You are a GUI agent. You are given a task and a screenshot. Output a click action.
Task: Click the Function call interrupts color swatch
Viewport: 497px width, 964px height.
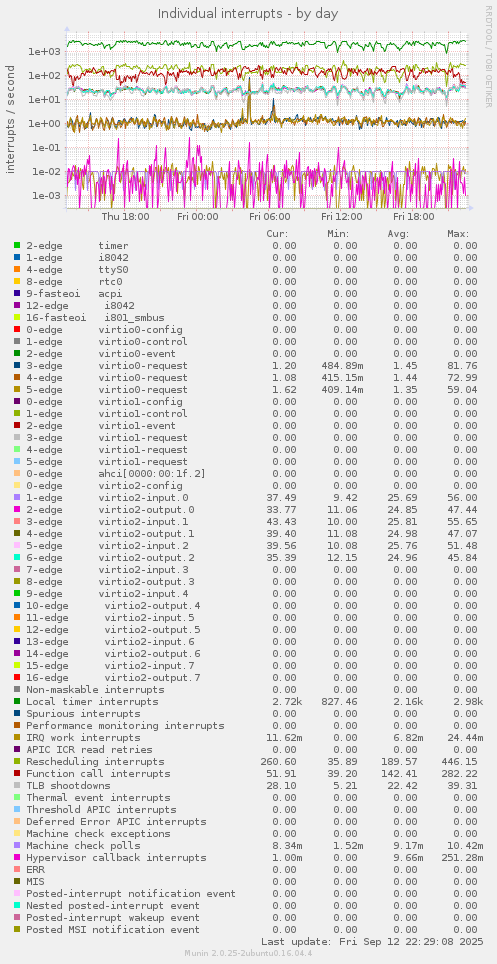coord(17,773)
